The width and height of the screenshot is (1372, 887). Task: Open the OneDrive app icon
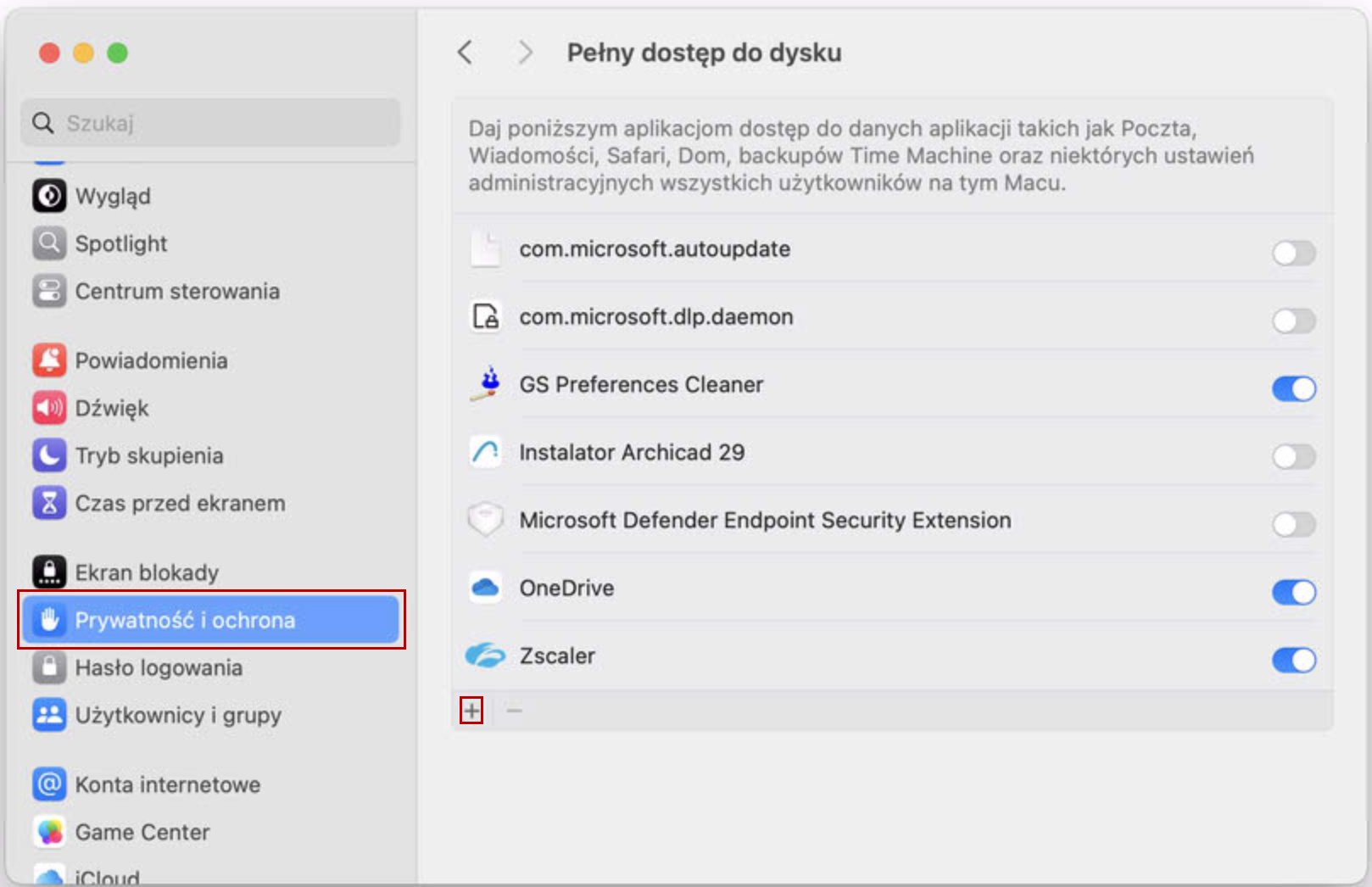tap(485, 588)
